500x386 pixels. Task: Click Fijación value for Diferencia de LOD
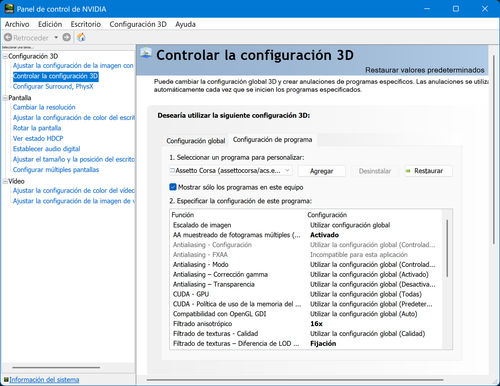click(x=323, y=344)
